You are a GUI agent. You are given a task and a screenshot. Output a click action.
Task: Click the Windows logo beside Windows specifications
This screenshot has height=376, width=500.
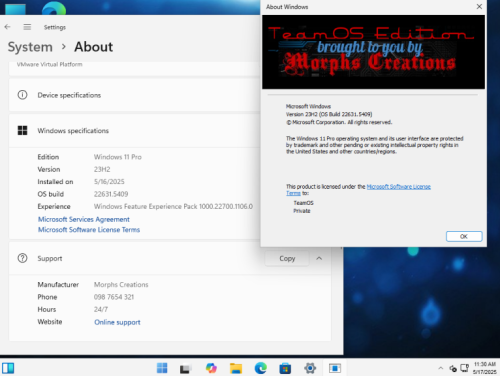point(22,130)
